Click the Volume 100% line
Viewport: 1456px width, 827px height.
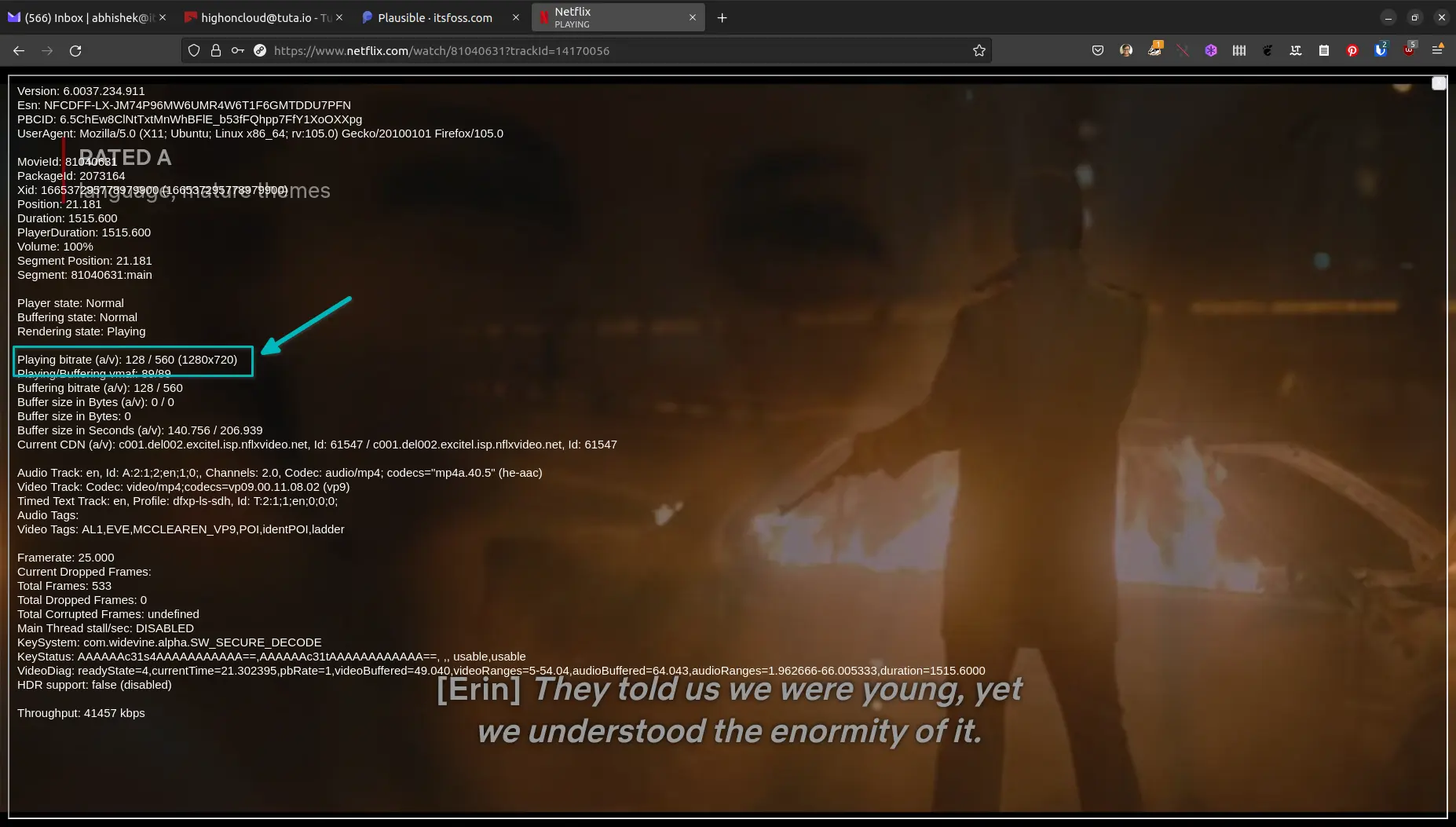pyautogui.click(x=55, y=247)
